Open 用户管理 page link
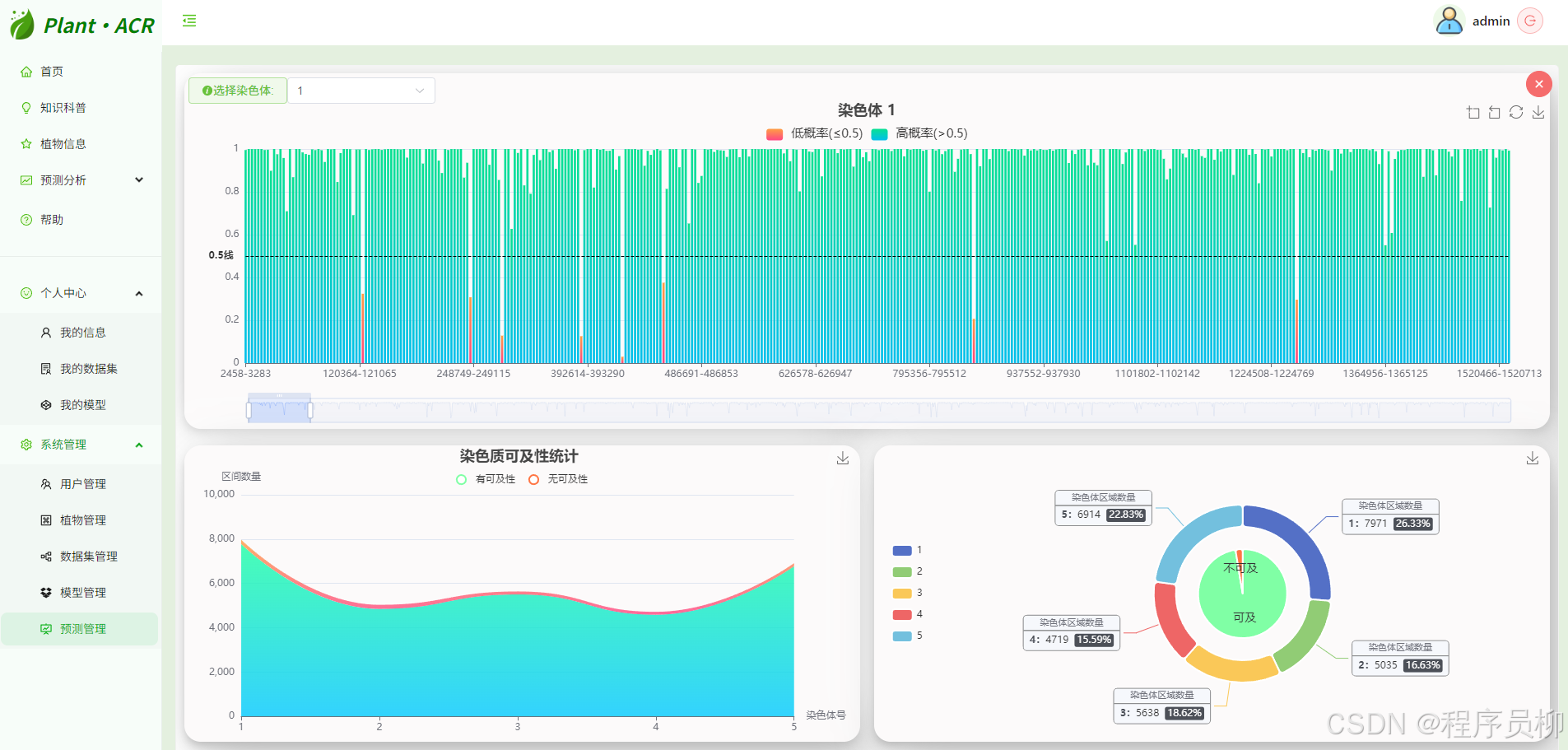Screen dimensions: 1568x750 (81, 484)
